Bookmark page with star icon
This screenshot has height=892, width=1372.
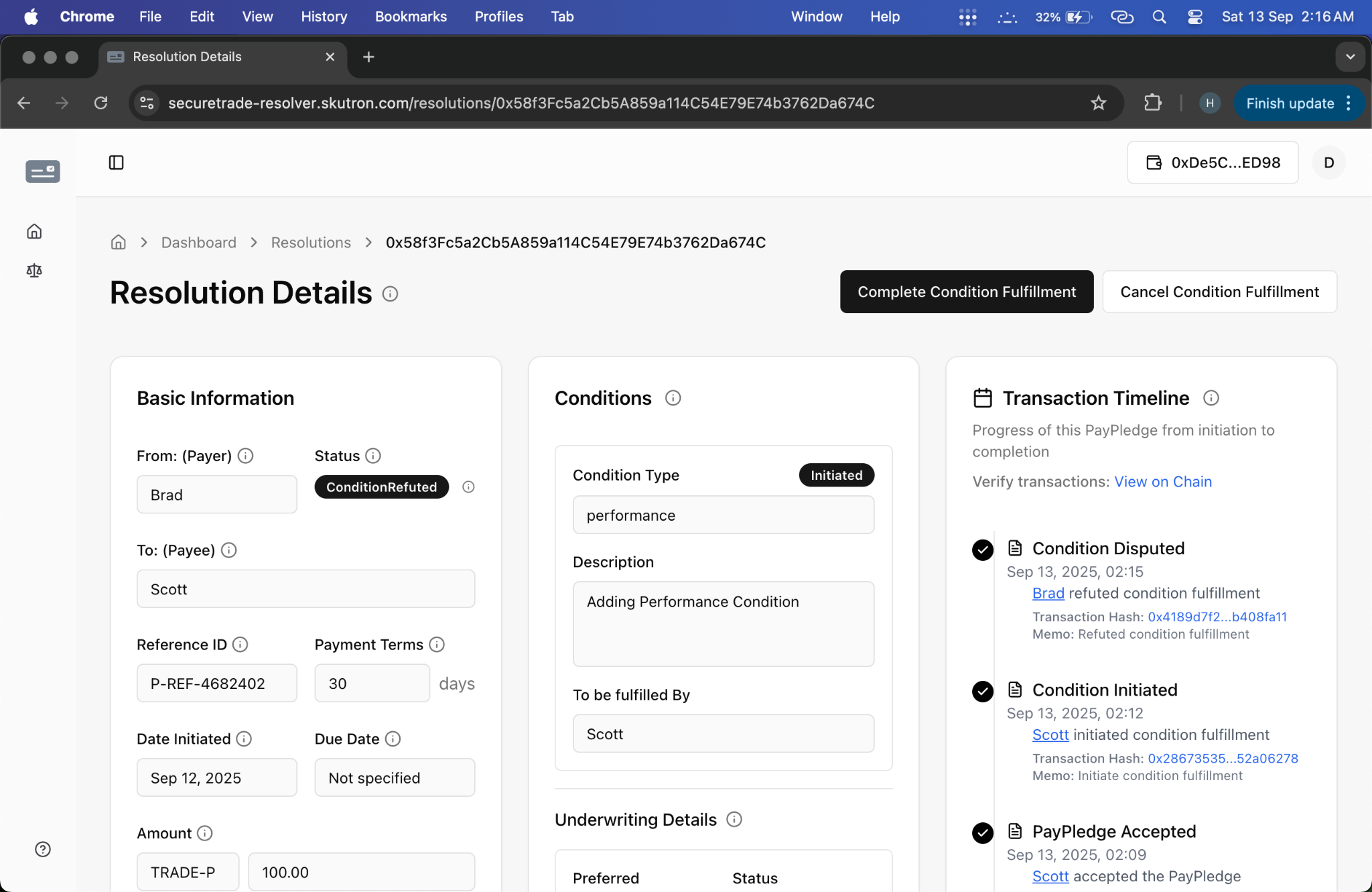click(1099, 103)
